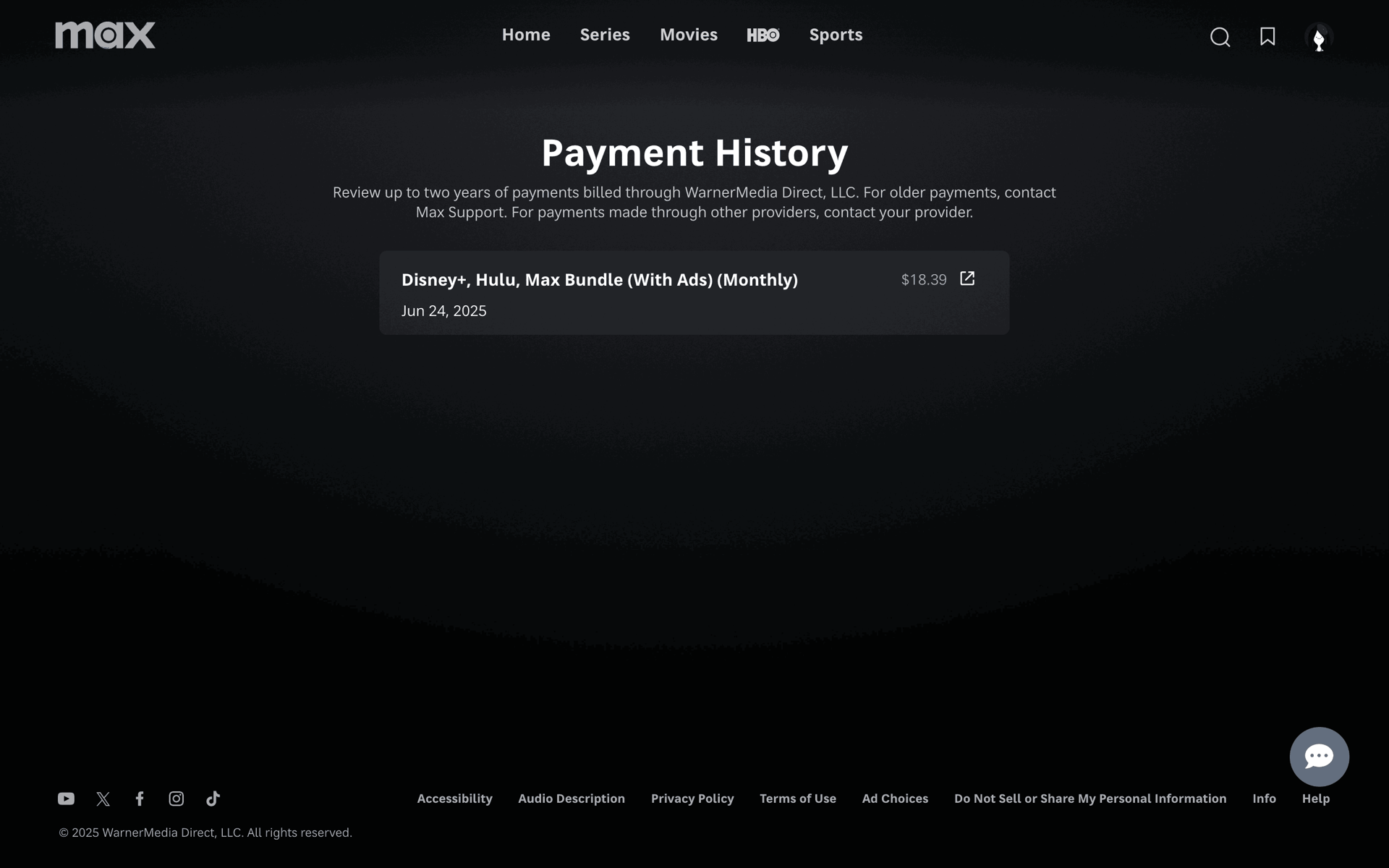Open Do Not Sell or Share link

(x=1090, y=799)
